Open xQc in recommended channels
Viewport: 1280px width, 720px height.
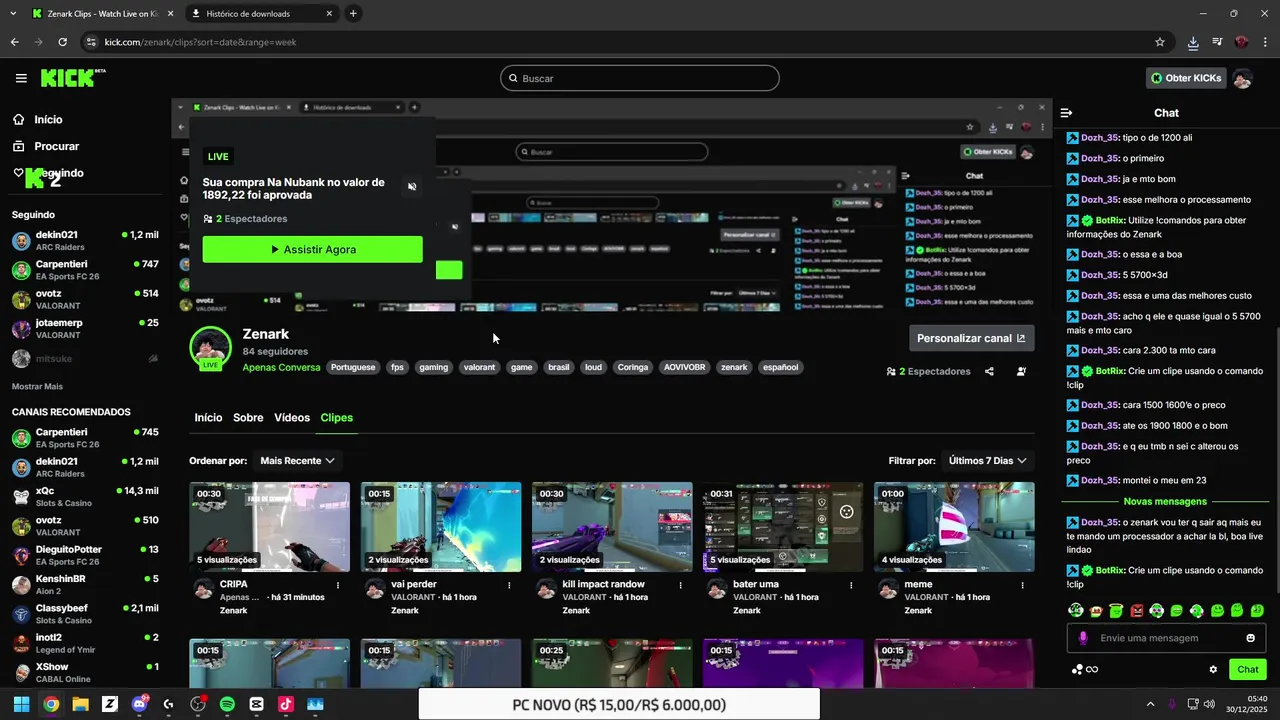point(85,497)
